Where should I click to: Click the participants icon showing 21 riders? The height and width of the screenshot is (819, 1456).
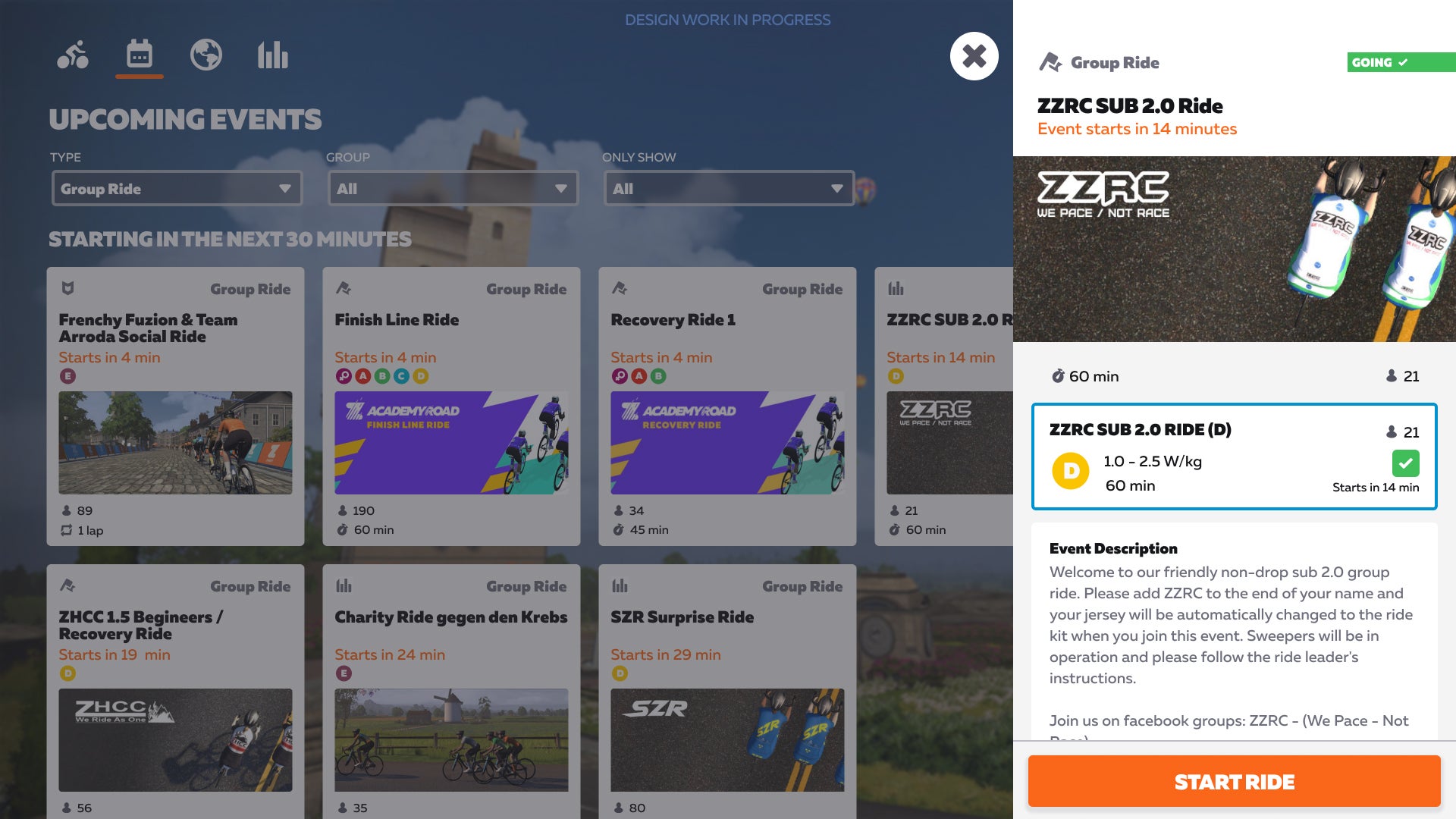pos(1391,375)
